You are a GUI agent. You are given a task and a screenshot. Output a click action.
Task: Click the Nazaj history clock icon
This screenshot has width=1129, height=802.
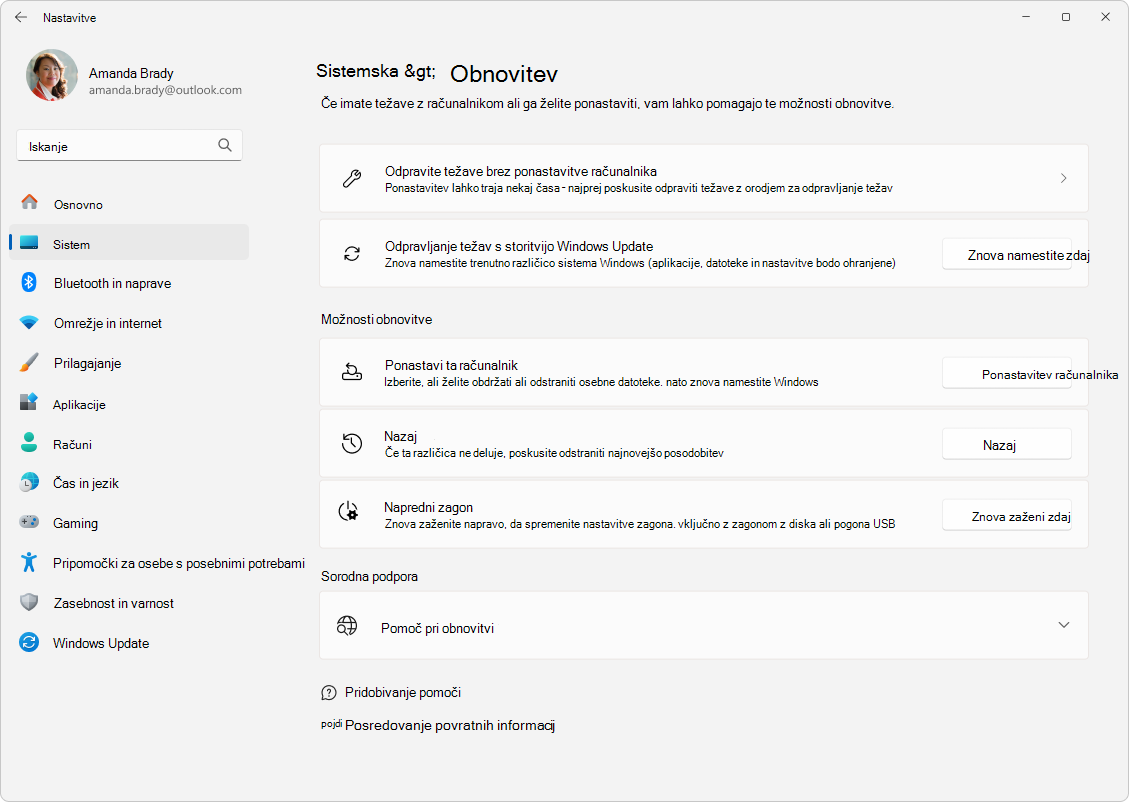point(351,443)
